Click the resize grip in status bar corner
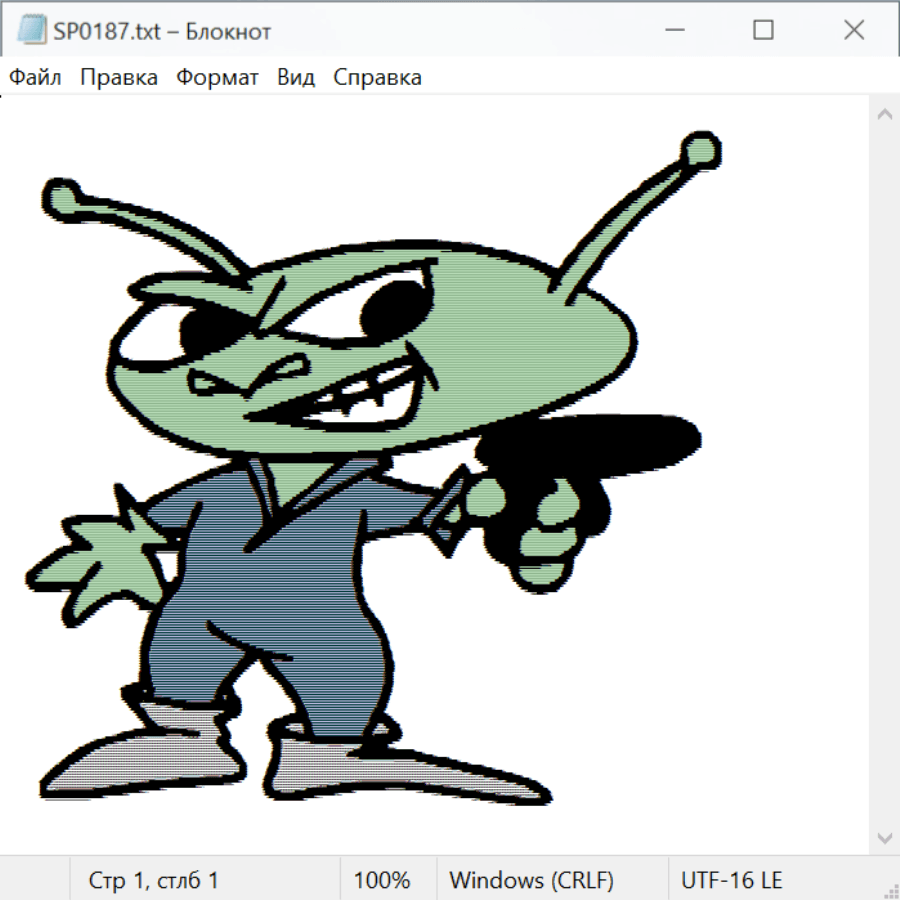This screenshot has height=900, width=900. 891,891
